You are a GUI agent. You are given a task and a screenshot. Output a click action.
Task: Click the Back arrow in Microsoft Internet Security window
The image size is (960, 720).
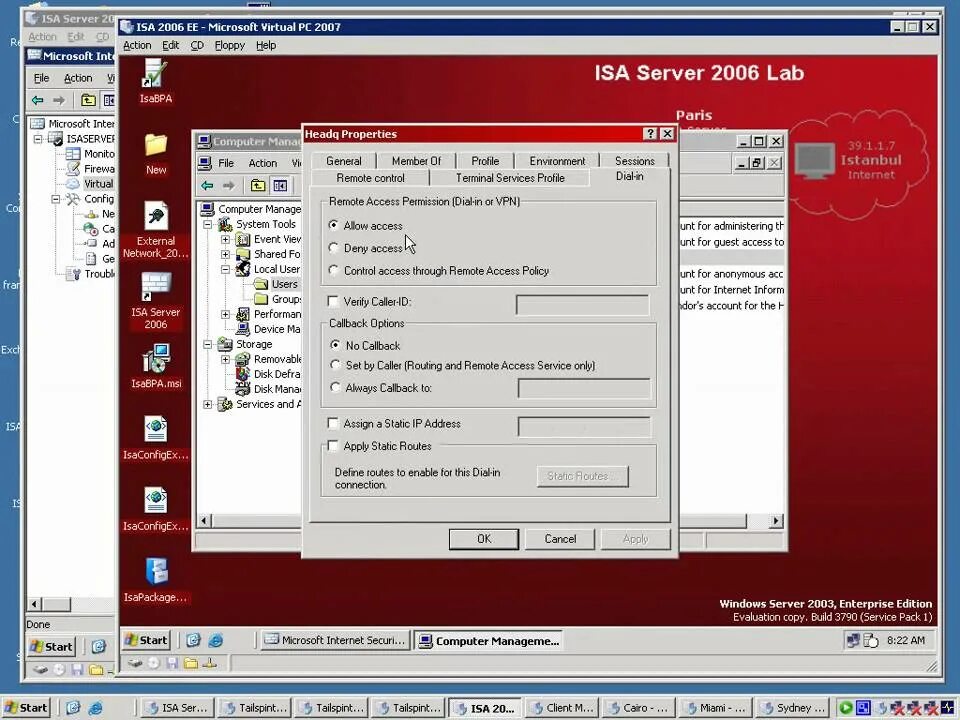38,100
